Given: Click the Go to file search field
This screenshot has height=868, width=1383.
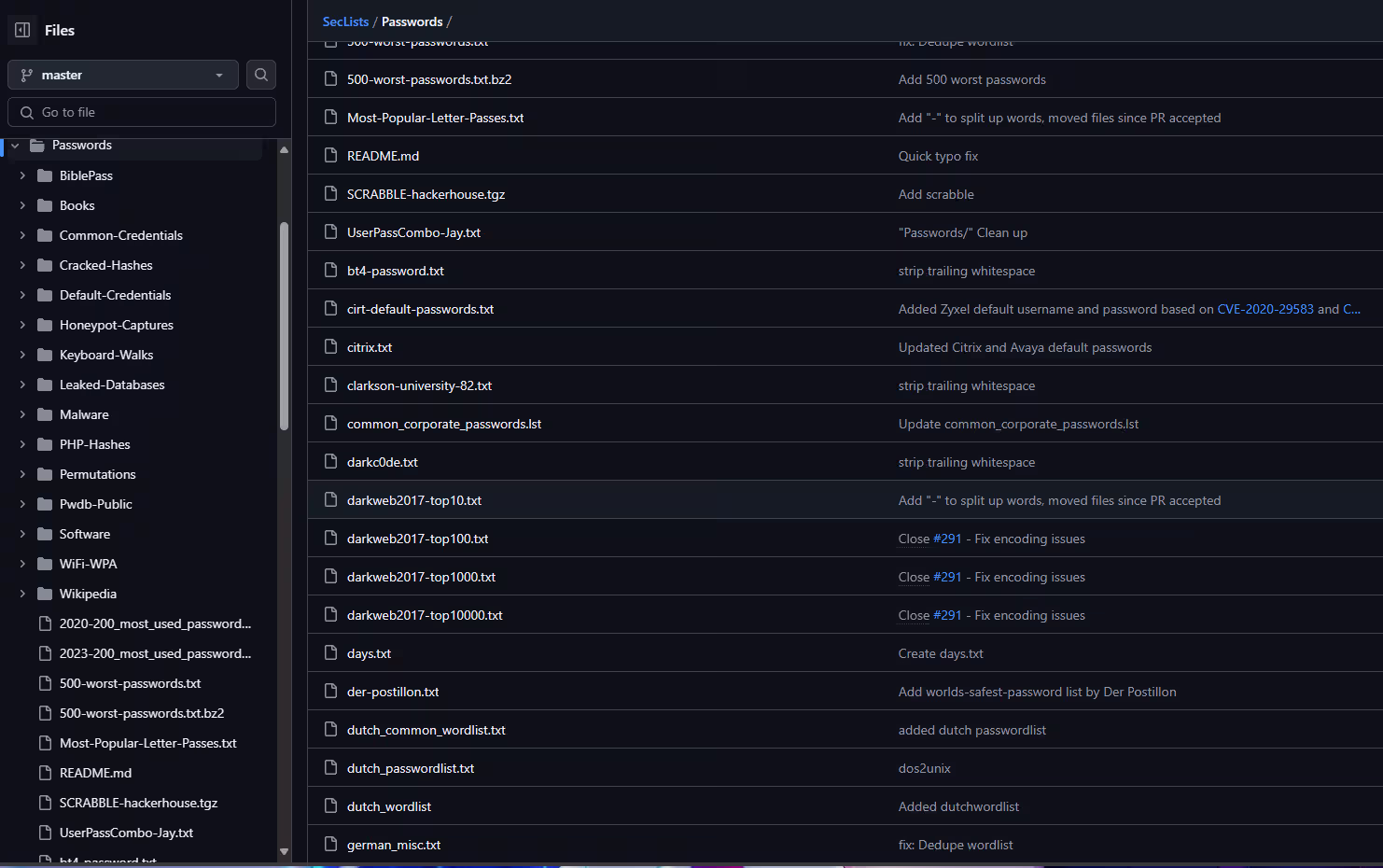Looking at the screenshot, I should tap(142, 112).
